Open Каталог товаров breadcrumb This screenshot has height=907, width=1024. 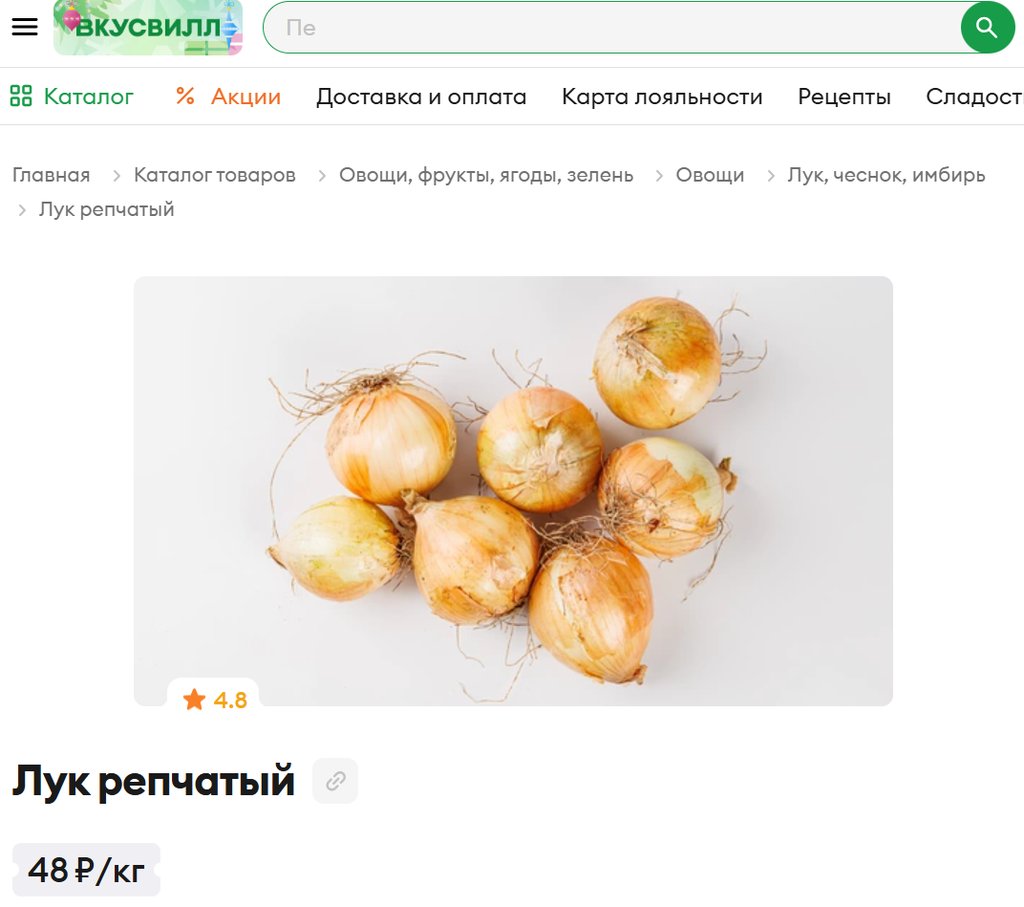click(215, 175)
